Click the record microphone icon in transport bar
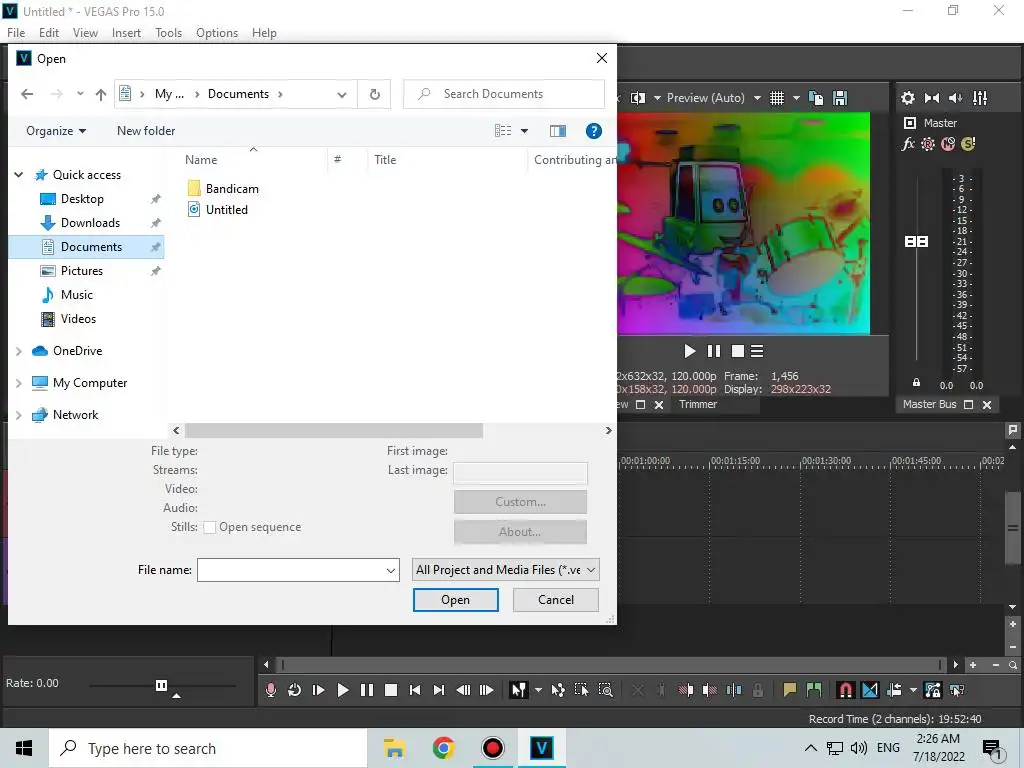The height and width of the screenshot is (768, 1024). [270, 690]
